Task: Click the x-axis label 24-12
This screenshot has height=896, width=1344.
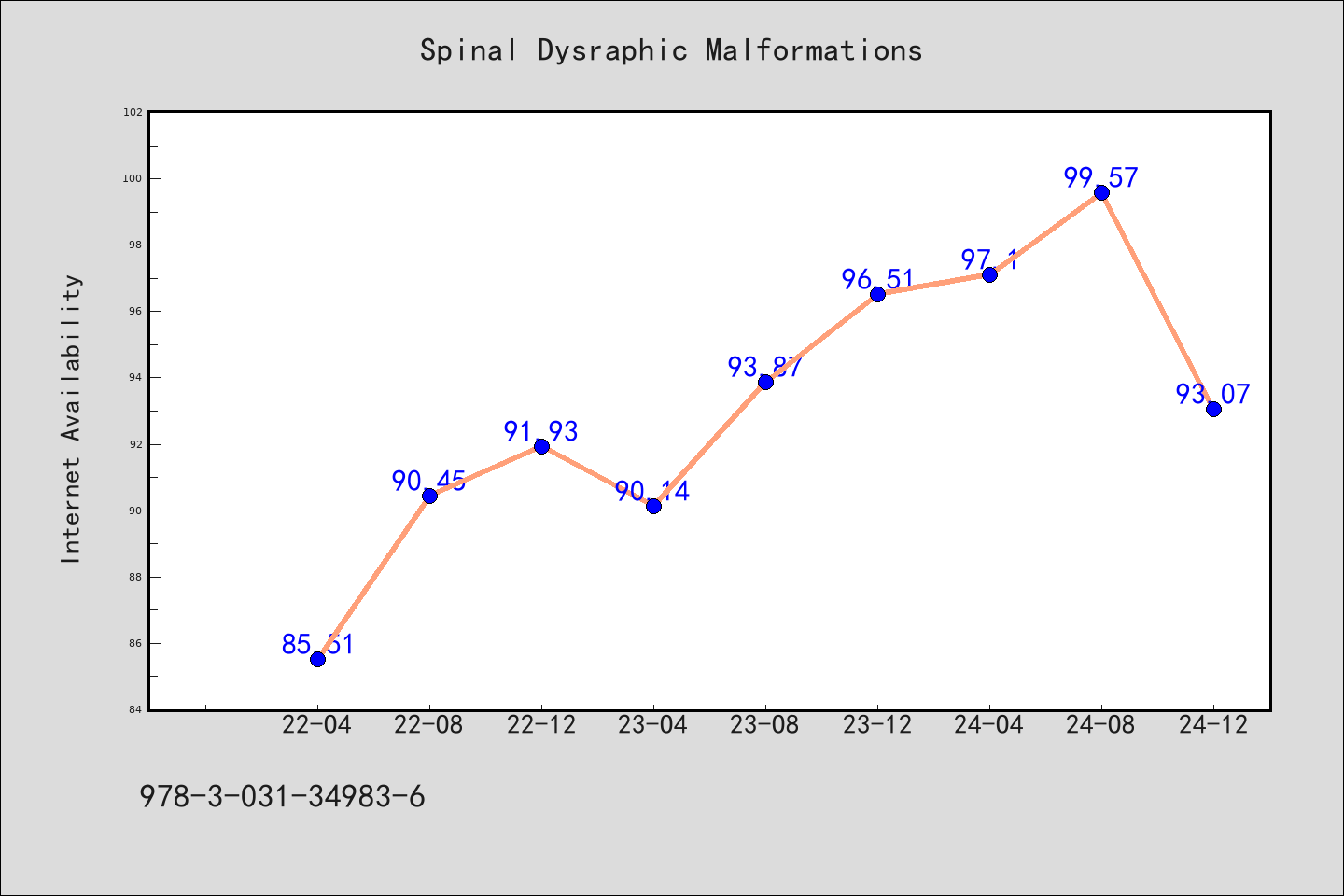Action: click(1213, 725)
